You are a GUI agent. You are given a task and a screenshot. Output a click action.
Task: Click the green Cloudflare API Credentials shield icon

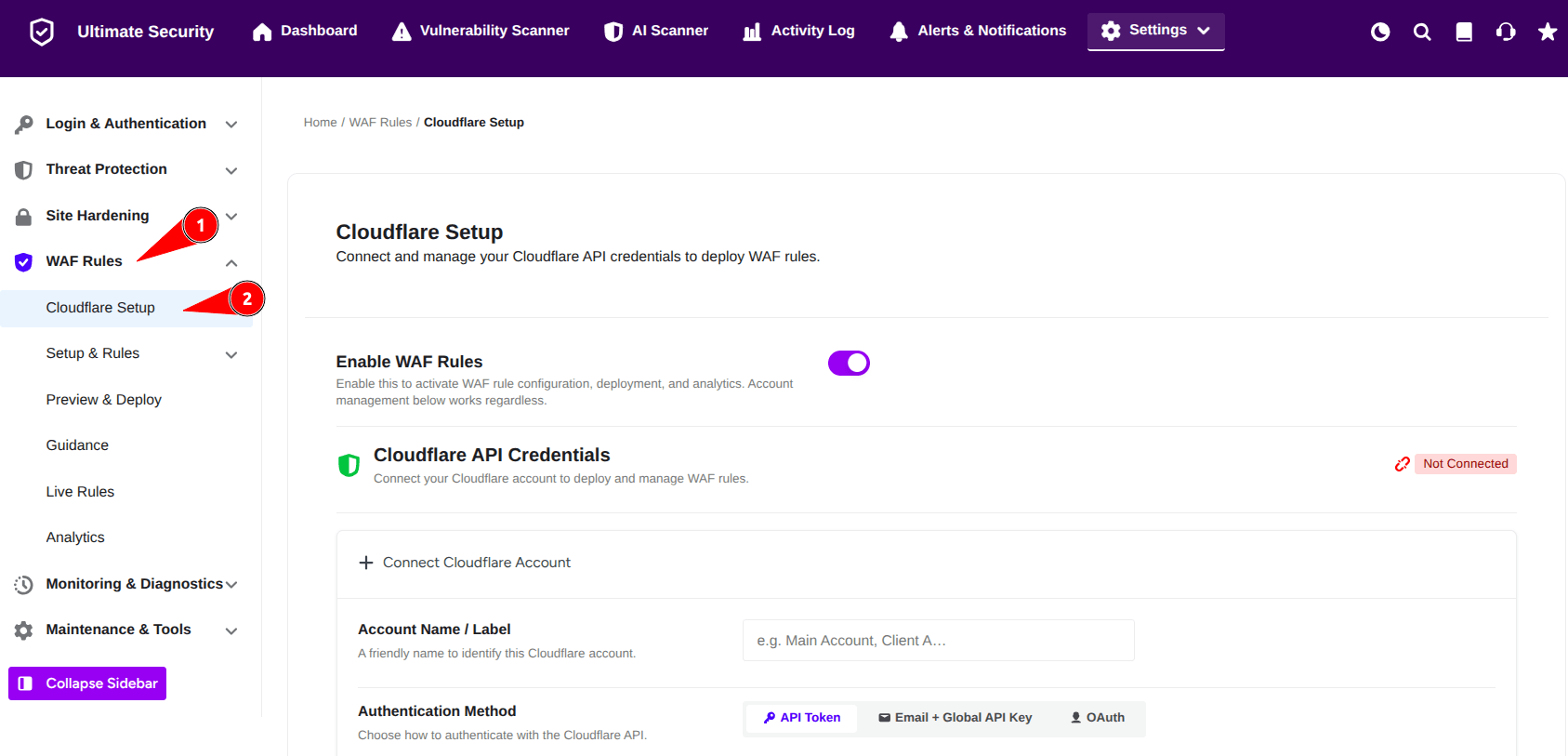[349, 465]
